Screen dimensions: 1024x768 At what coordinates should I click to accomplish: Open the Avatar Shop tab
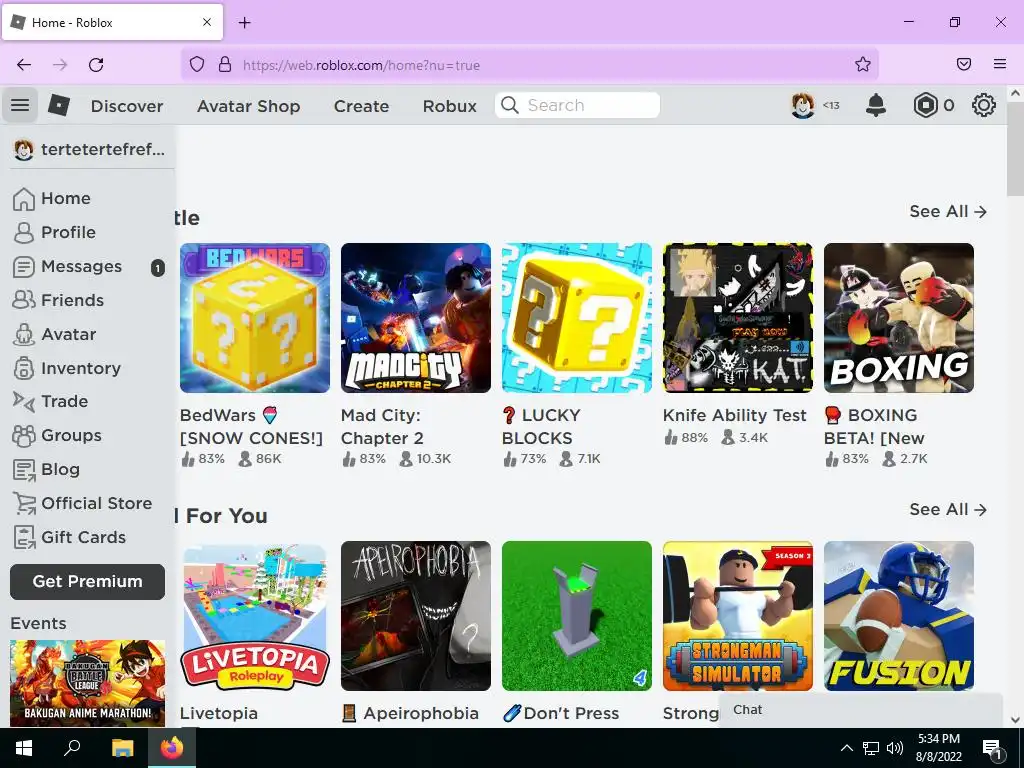pyautogui.click(x=248, y=106)
